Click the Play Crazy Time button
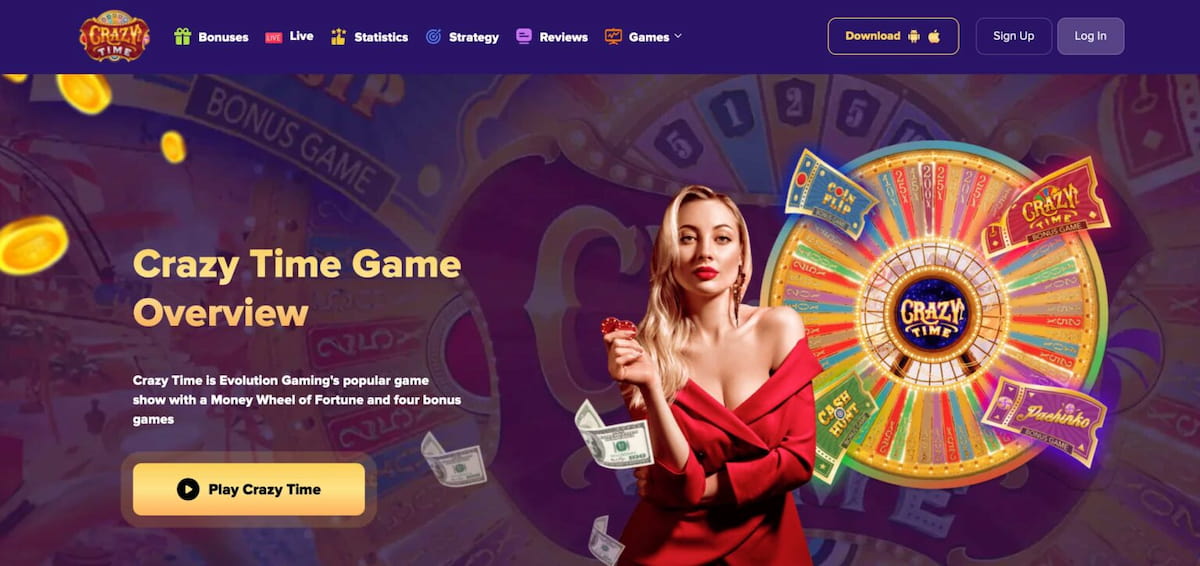 249,489
